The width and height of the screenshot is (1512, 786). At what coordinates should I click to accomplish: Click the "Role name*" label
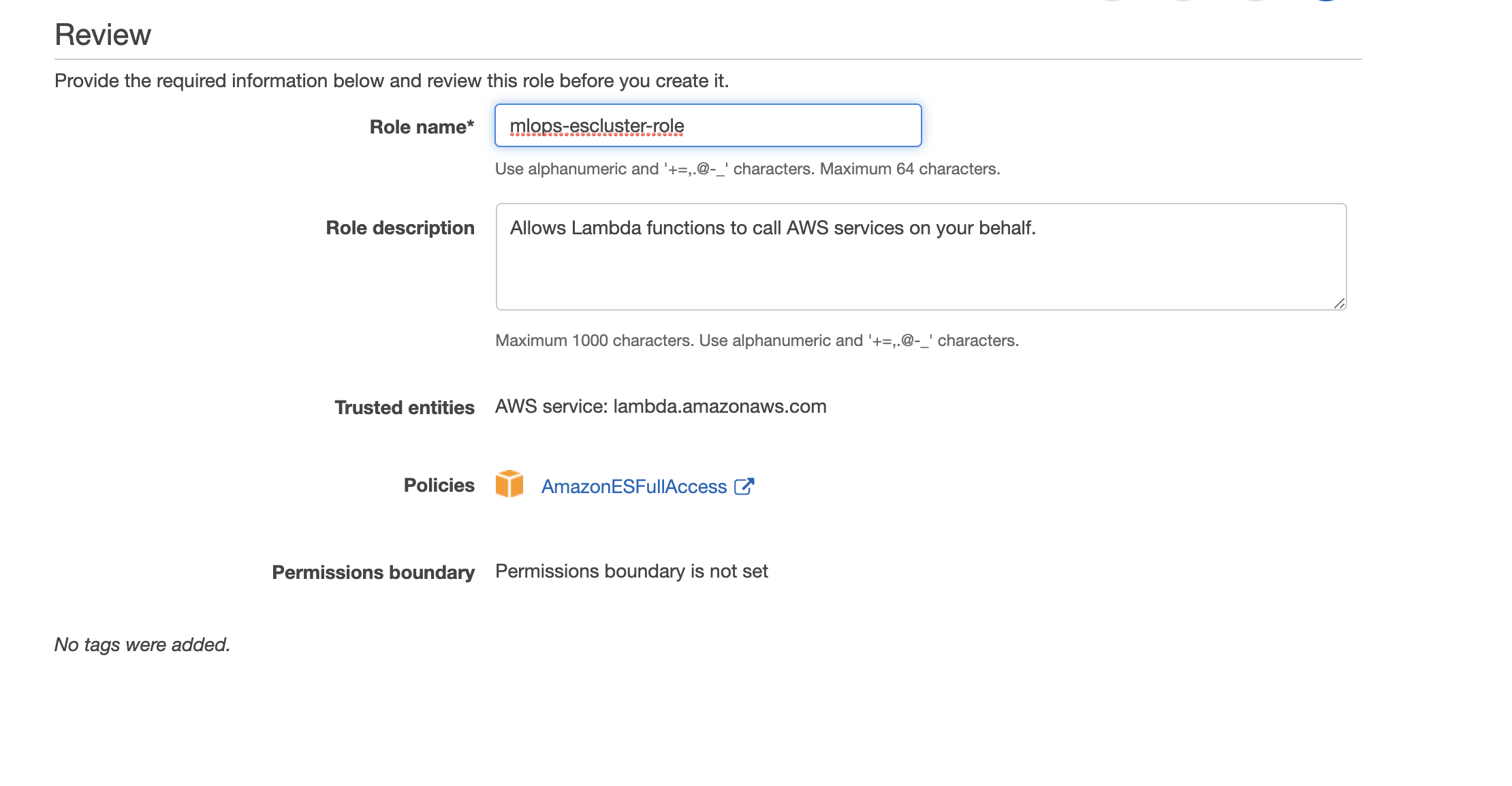[x=422, y=127]
